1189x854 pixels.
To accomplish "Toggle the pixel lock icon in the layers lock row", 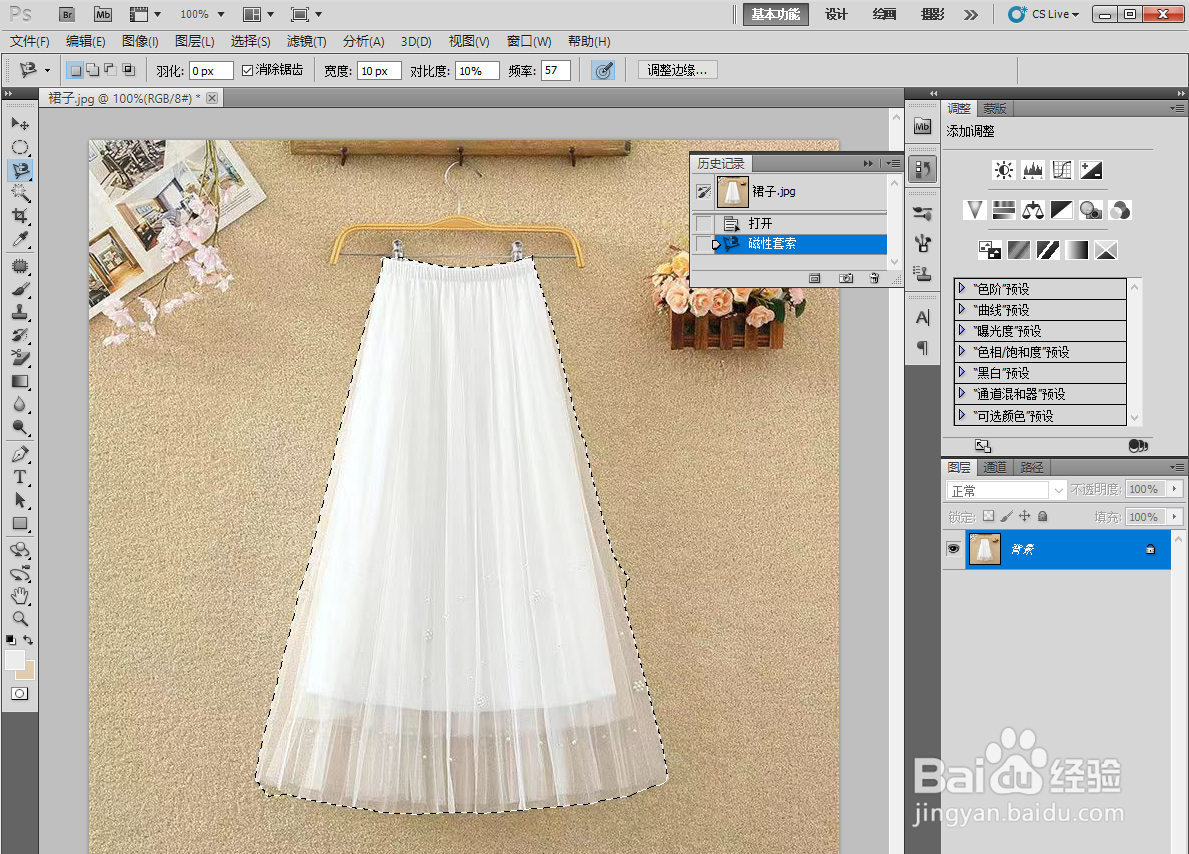I will pyautogui.click(x=1006, y=516).
